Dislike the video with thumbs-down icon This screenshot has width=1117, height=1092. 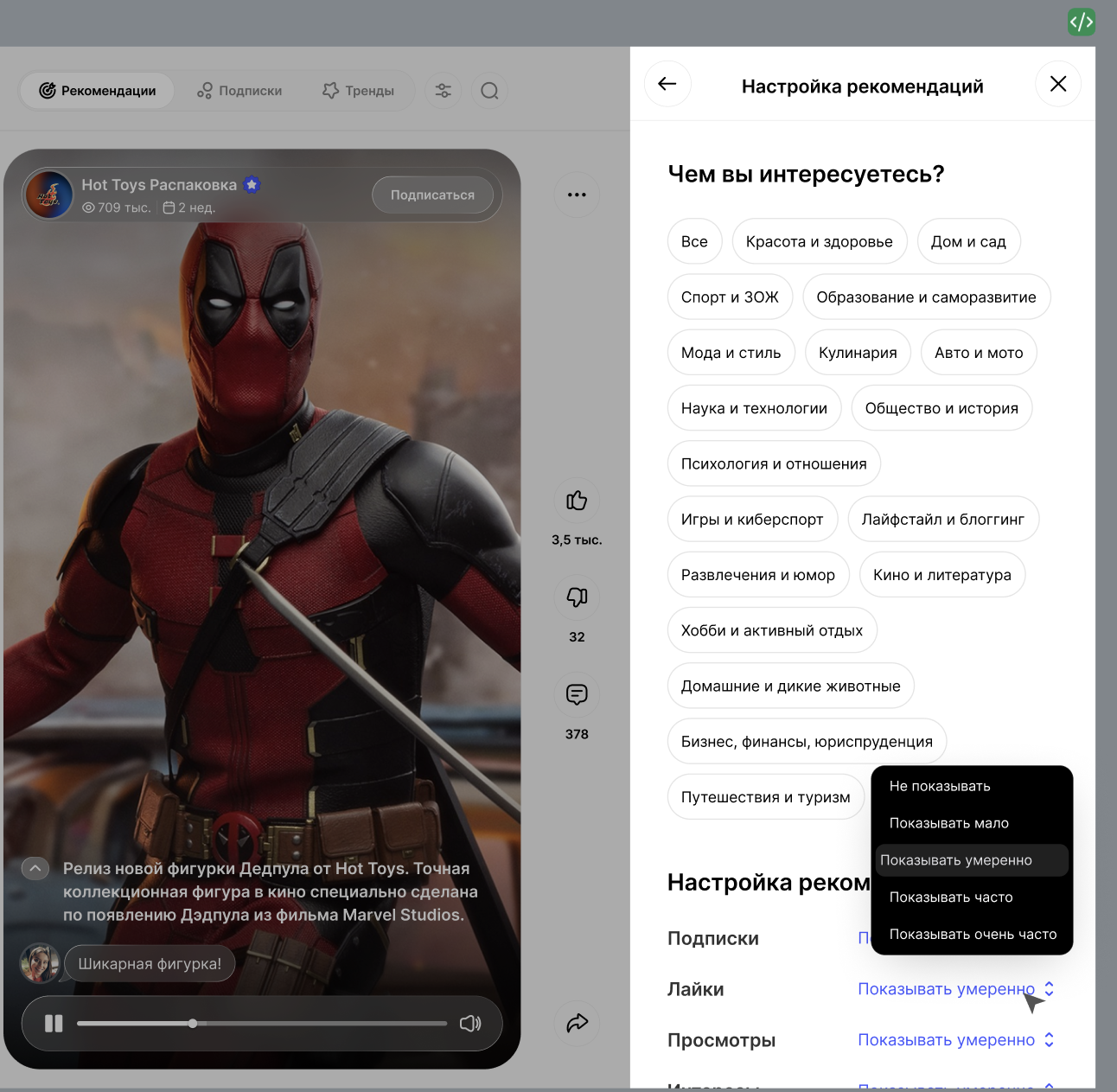click(x=577, y=597)
